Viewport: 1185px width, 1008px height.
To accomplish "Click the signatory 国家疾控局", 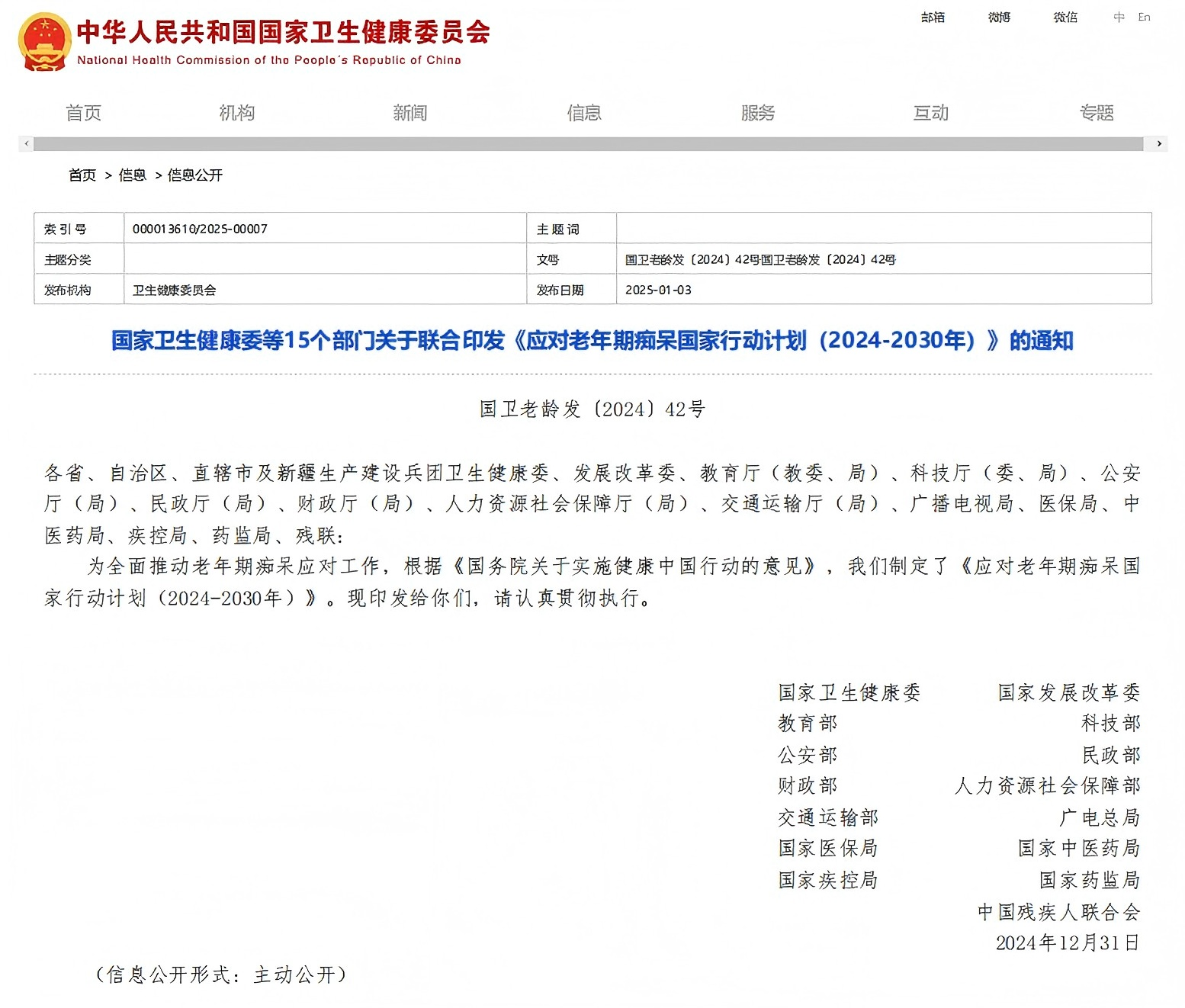I will 828,881.
